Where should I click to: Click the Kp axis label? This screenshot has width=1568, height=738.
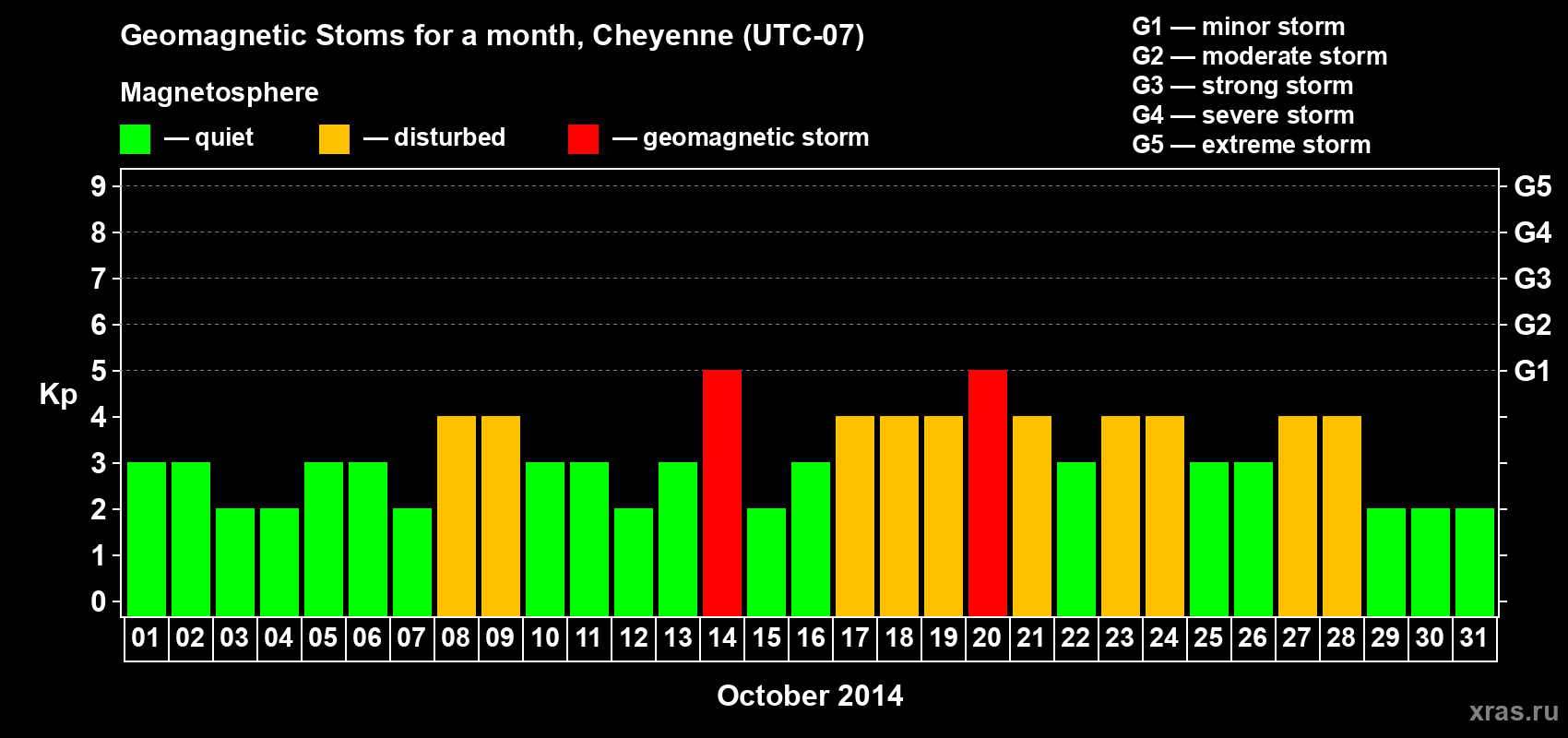coord(58,395)
